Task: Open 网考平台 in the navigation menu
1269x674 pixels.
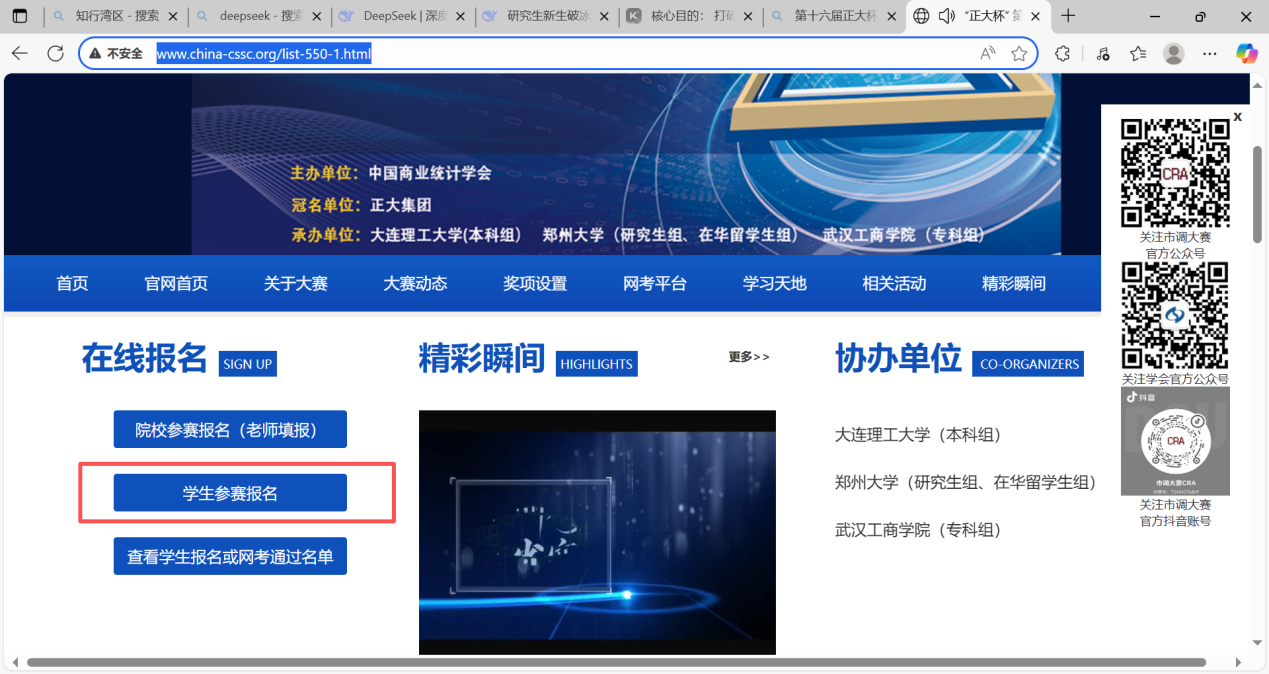Action: [655, 284]
